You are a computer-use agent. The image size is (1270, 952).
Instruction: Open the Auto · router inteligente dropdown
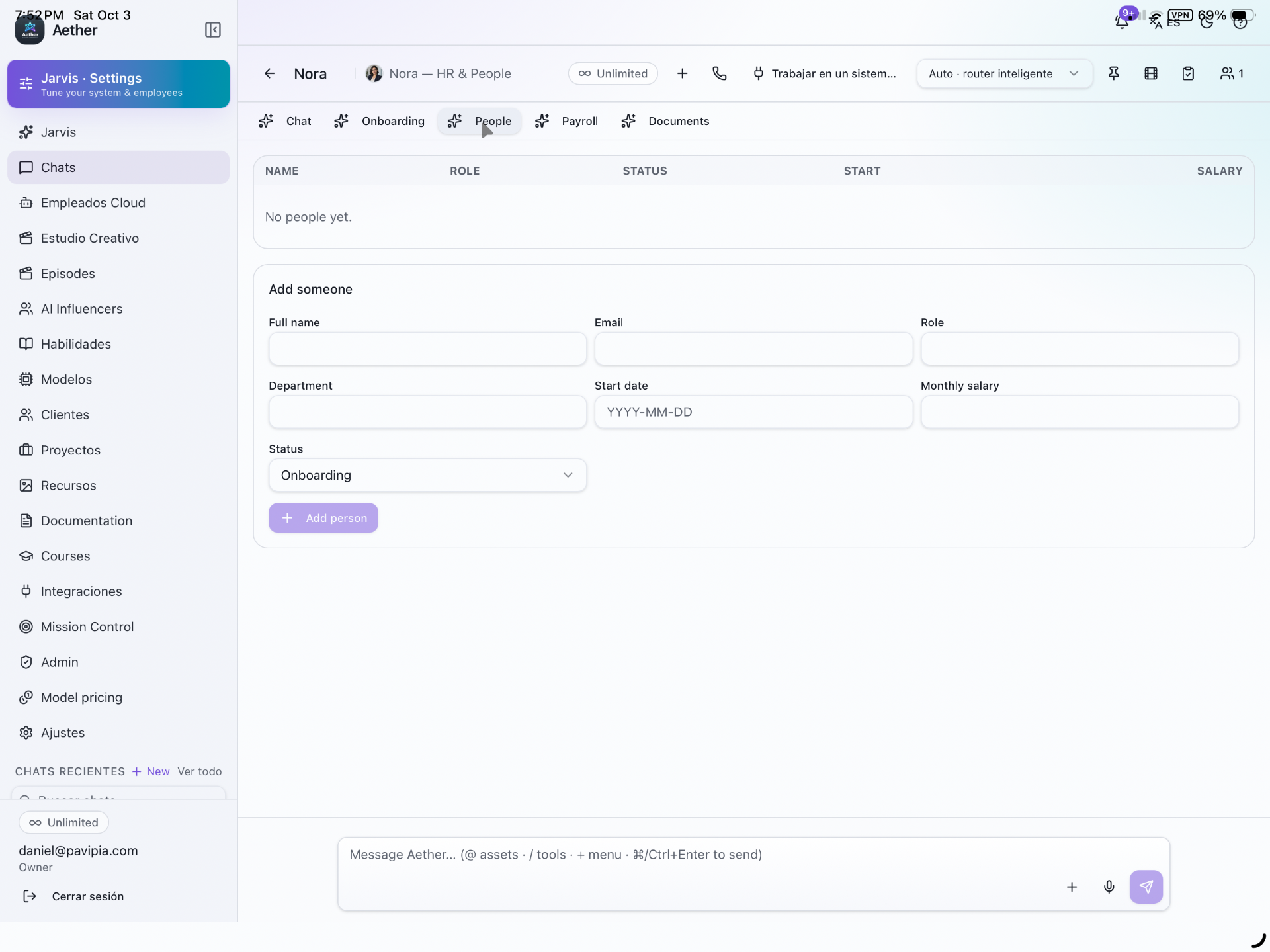coord(1004,73)
